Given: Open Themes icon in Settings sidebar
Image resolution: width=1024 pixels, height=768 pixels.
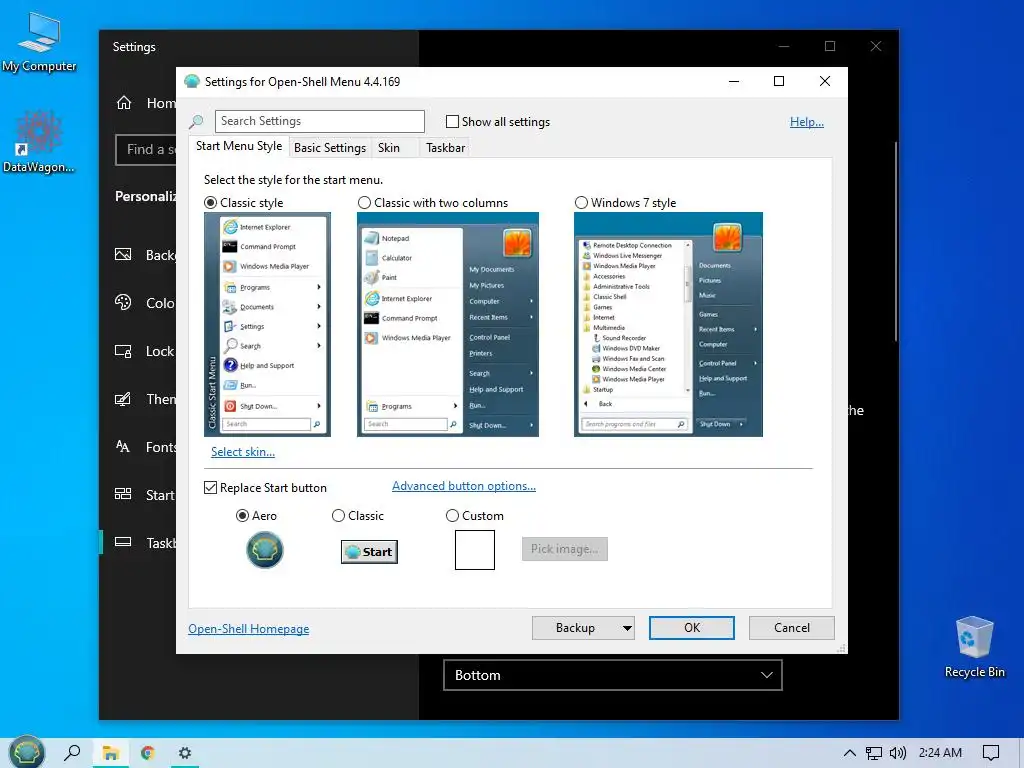Looking at the screenshot, I should (123, 398).
